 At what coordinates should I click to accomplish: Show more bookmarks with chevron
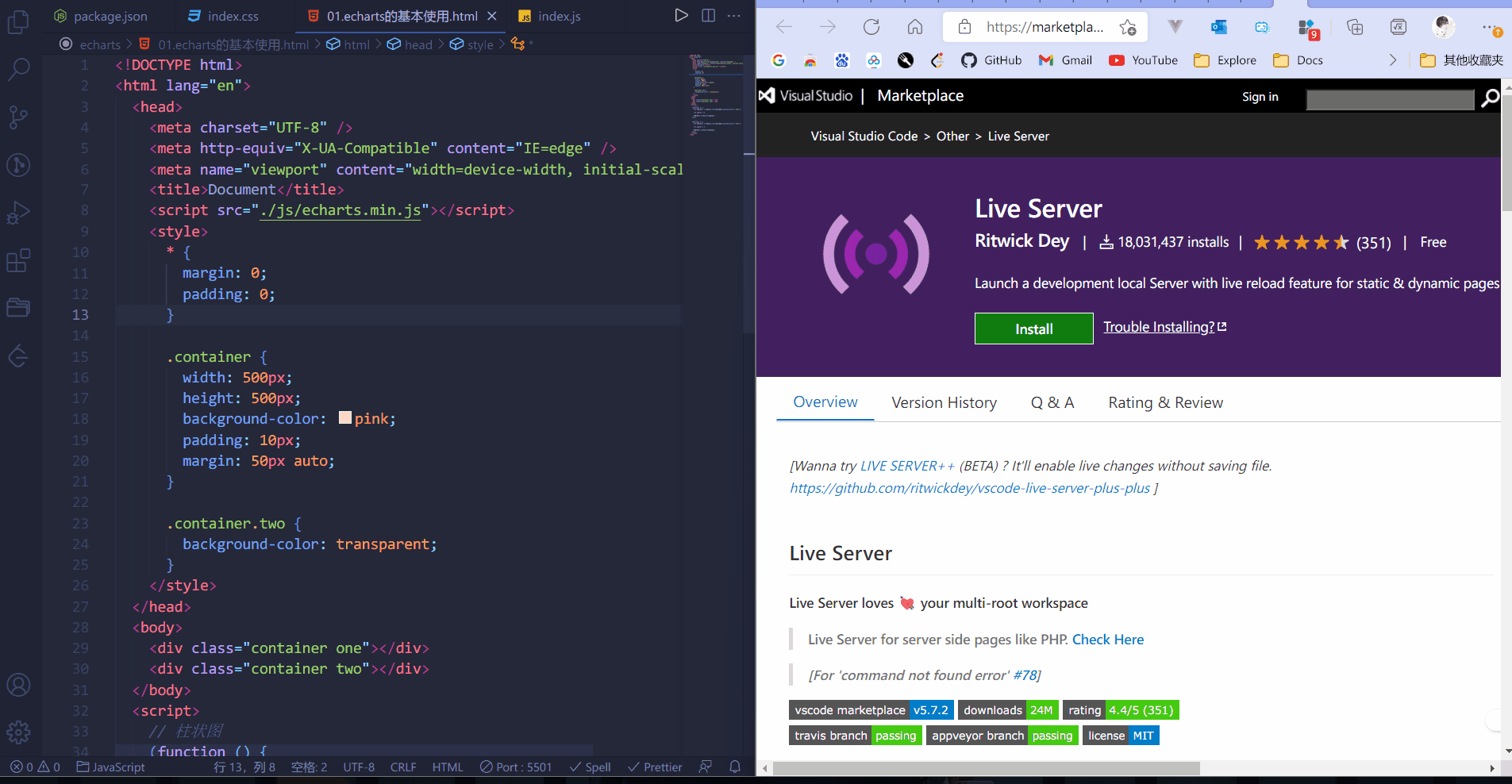(x=1392, y=60)
